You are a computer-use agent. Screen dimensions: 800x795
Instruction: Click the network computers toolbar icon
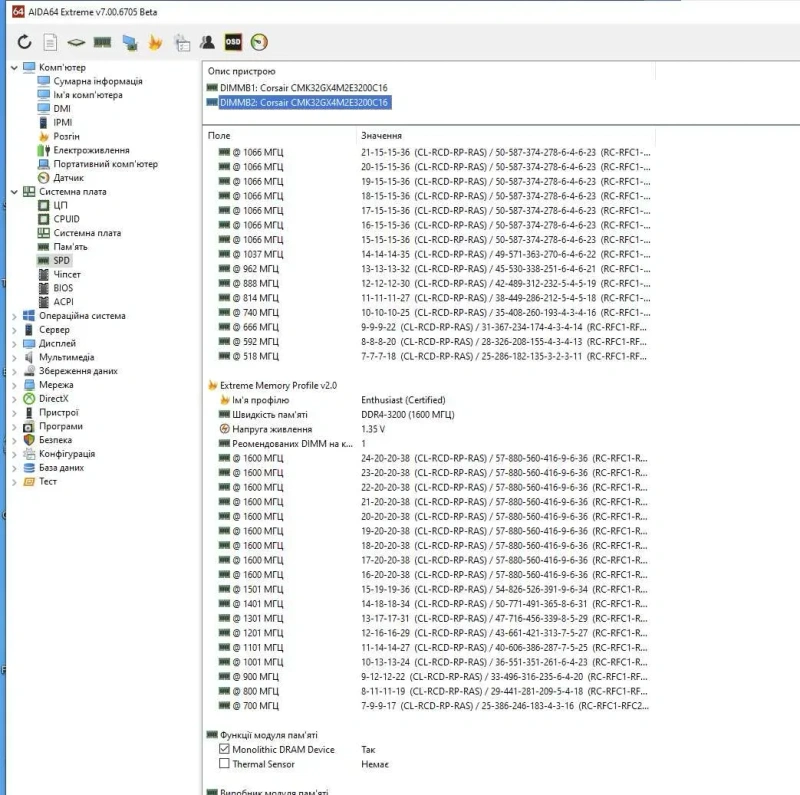tap(130, 42)
